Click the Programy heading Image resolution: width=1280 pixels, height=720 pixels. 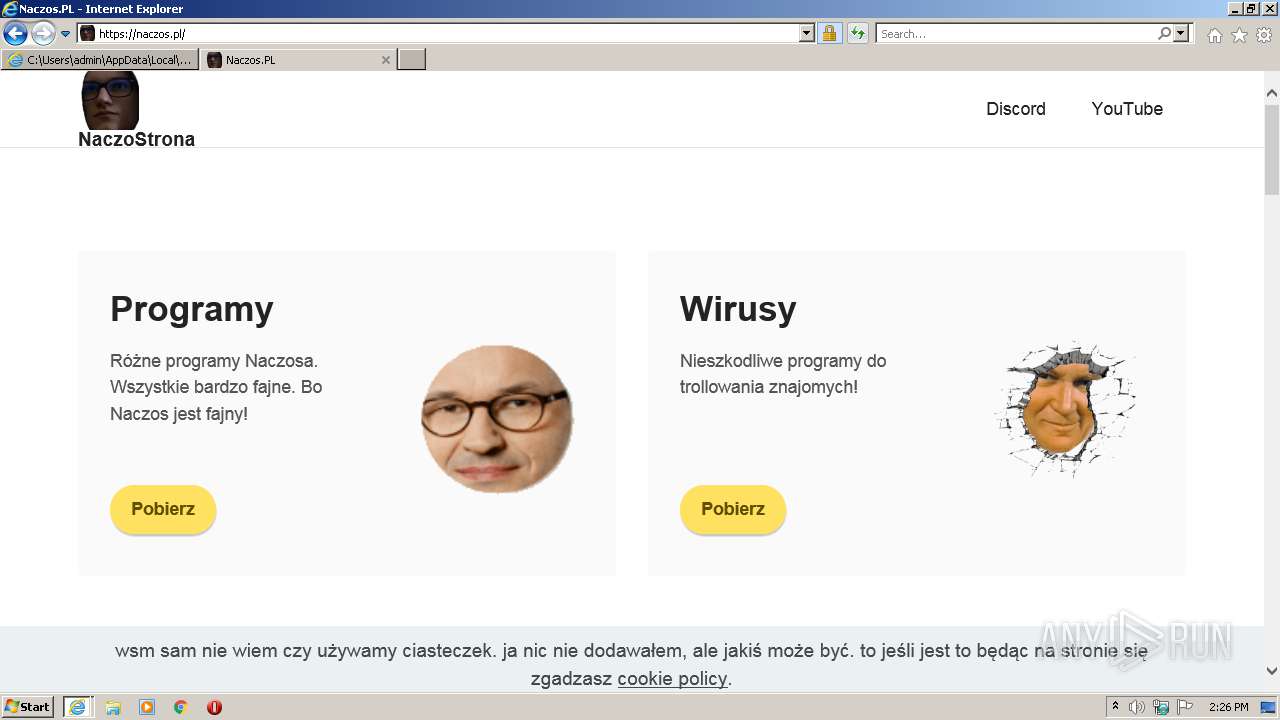[192, 309]
